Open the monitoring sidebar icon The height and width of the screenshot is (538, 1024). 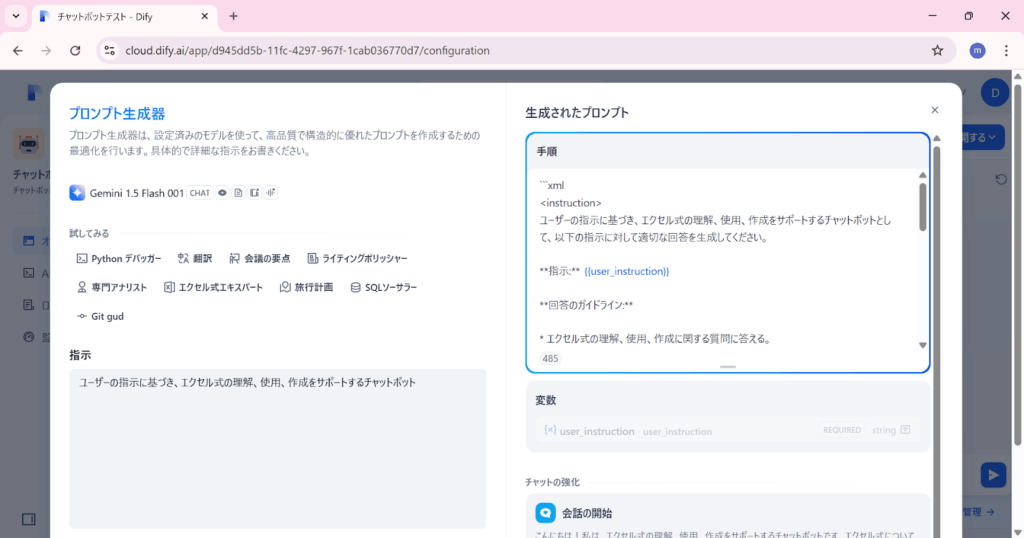coord(29,337)
